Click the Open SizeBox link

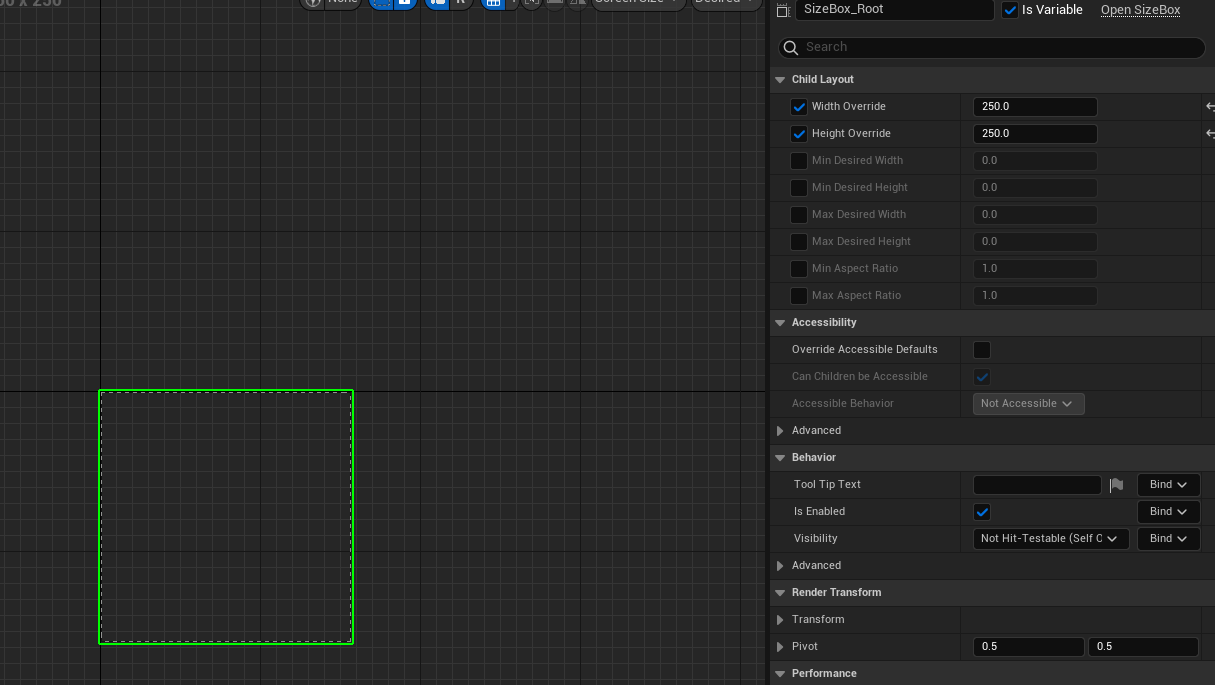pyautogui.click(x=1140, y=10)
